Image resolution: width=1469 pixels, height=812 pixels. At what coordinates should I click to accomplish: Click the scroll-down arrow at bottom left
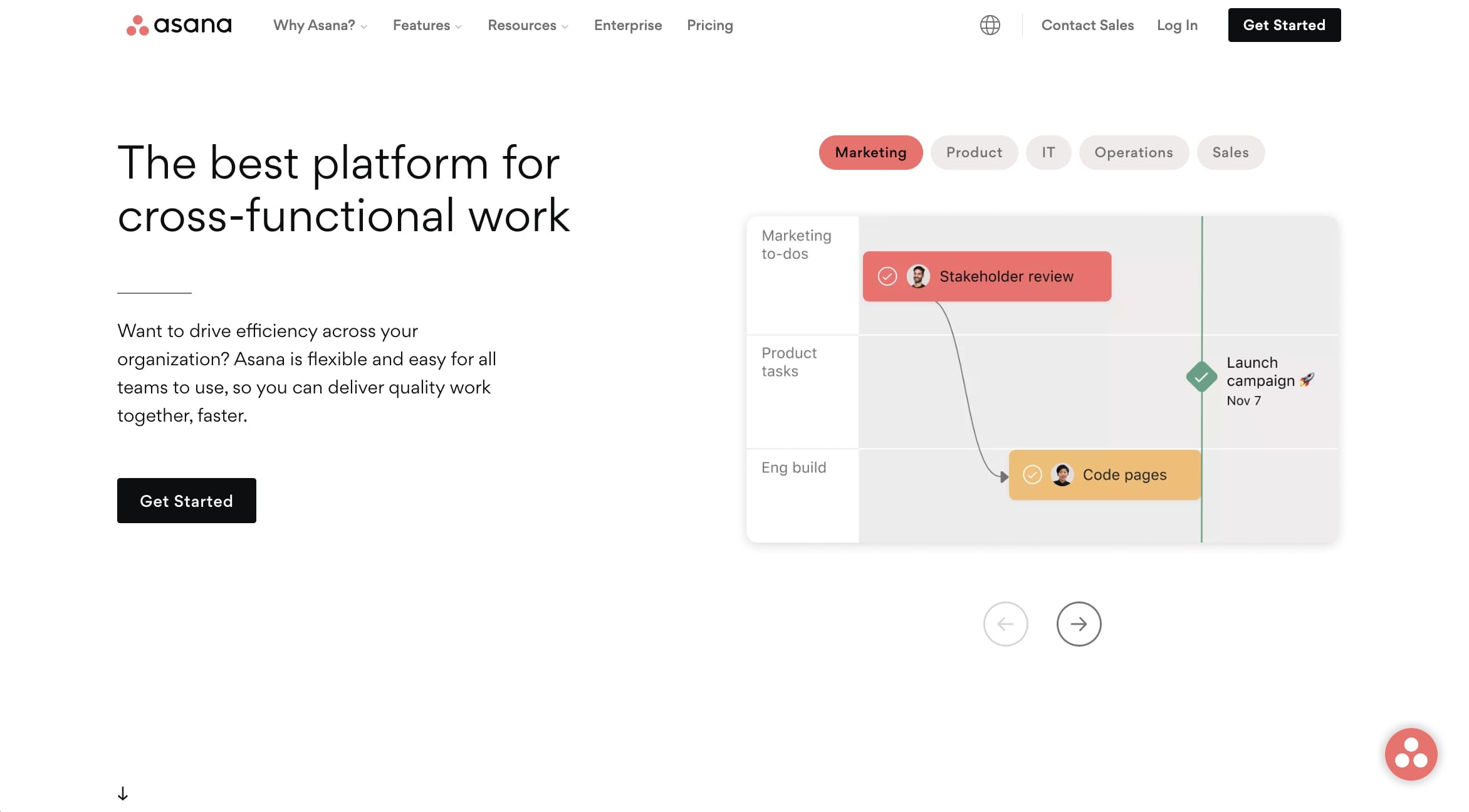click(x=123, y=794)
